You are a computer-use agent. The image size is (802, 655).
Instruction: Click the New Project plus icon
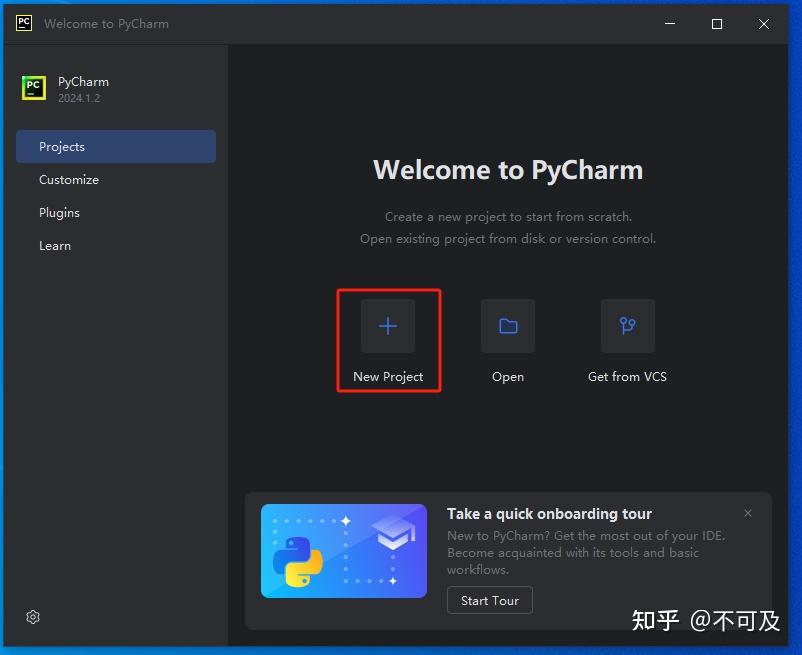point(387,325)
